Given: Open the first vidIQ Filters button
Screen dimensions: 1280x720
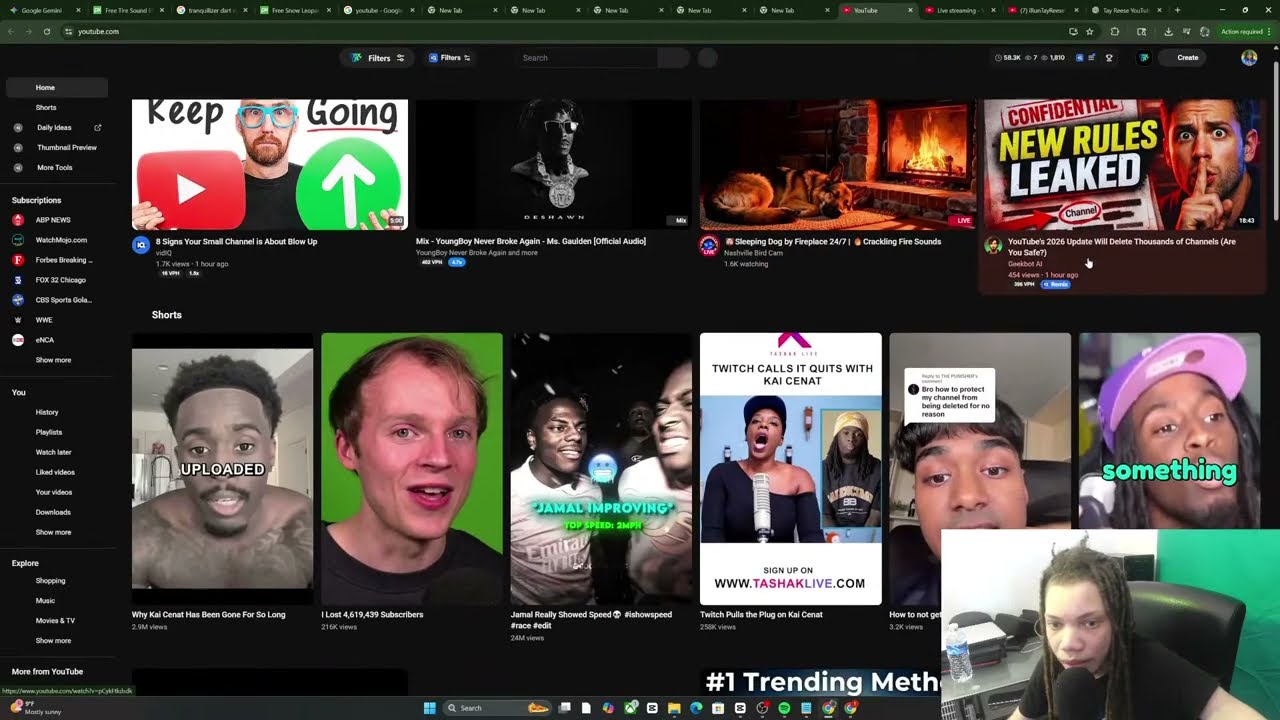Looking at the screenshot, I should 378,58.
